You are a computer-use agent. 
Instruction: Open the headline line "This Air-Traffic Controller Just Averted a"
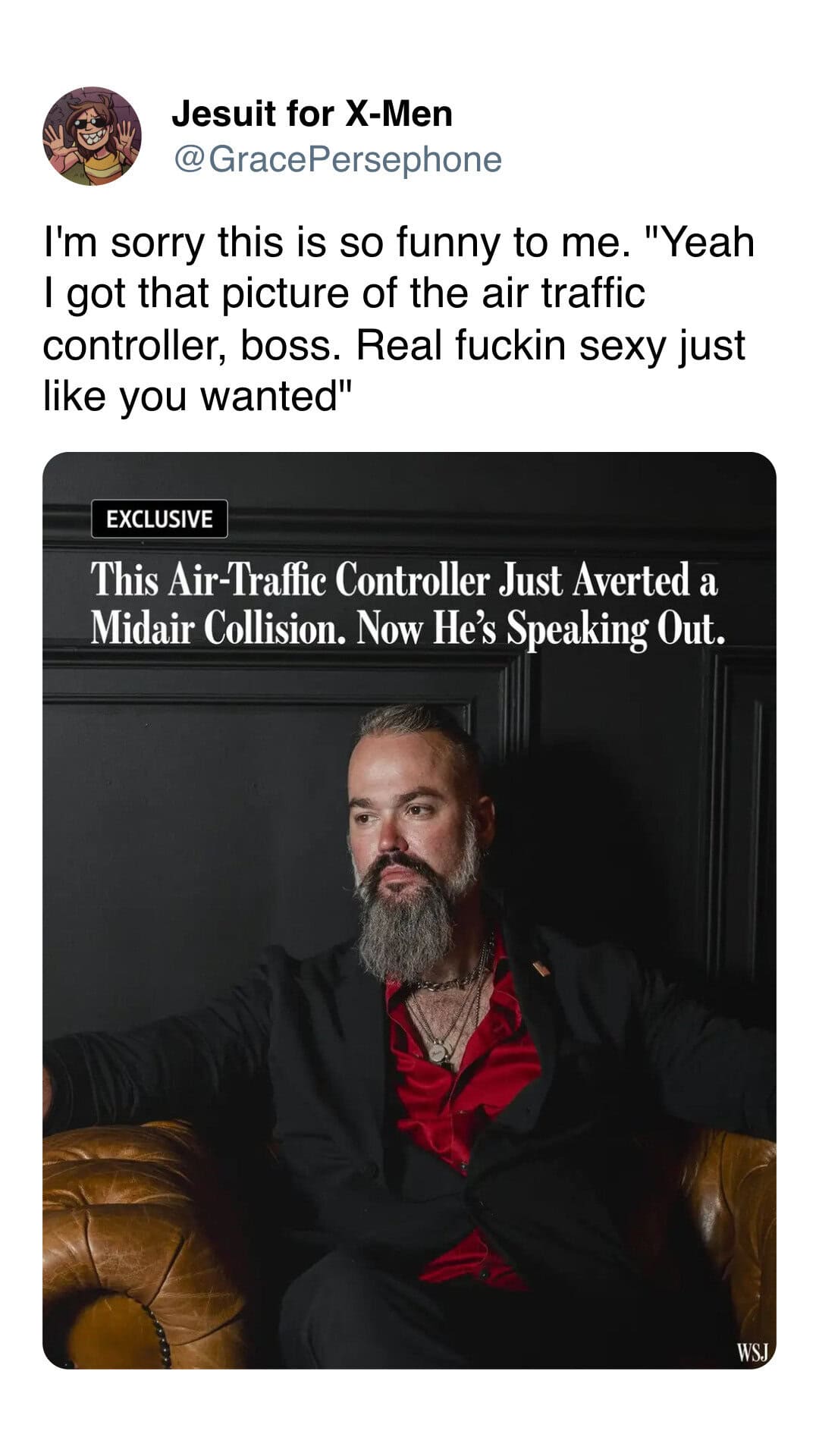click(404, 580)
